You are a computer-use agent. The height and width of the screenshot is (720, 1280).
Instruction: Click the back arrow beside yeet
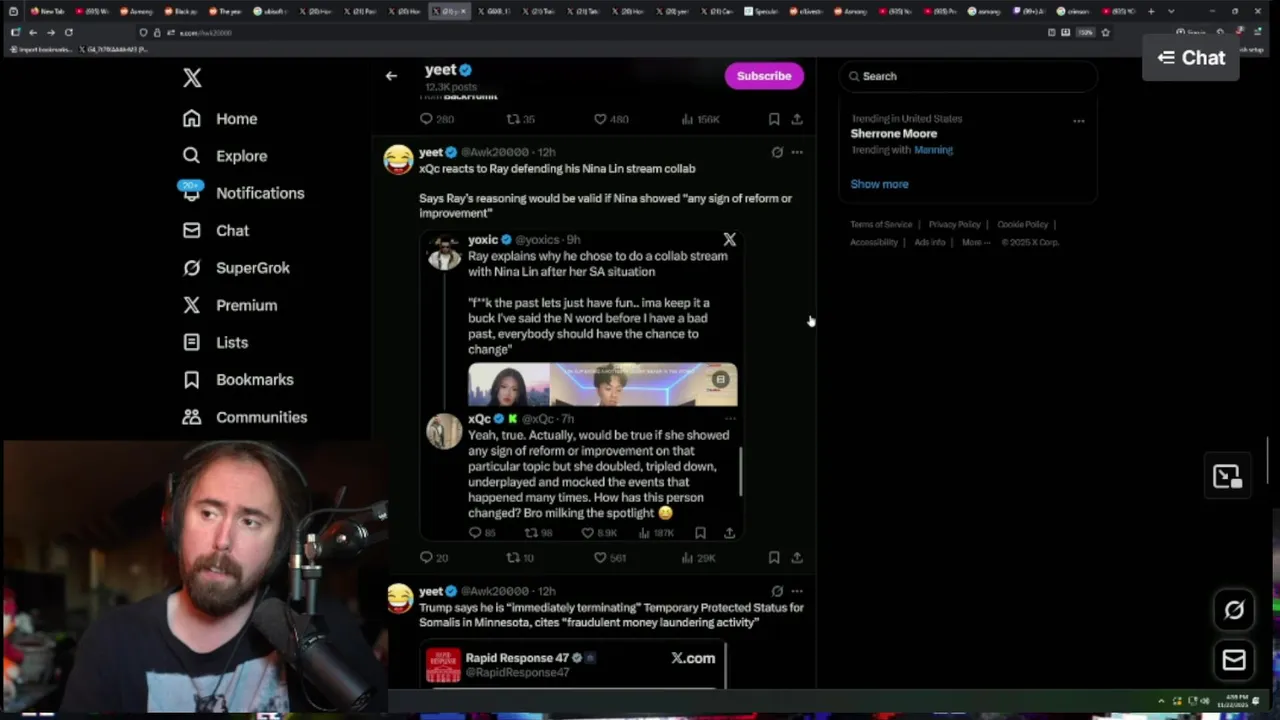point(391,76)
